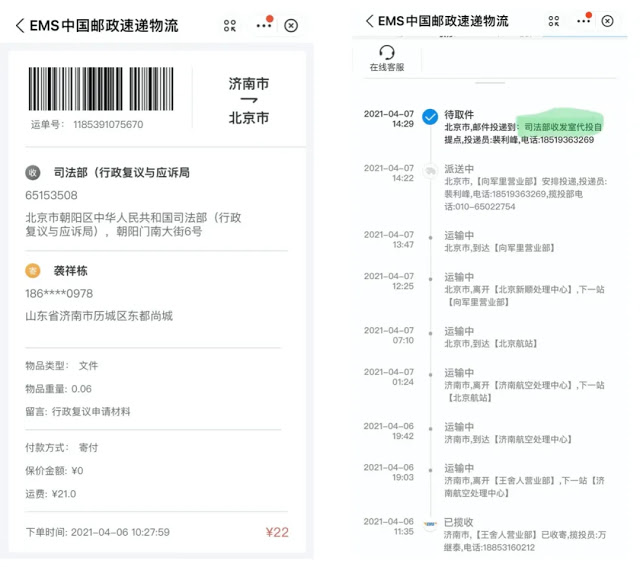Tap blue checkmark status icon for 待取件
Viewport: 640px width, 567px height.
pos(430,117)
